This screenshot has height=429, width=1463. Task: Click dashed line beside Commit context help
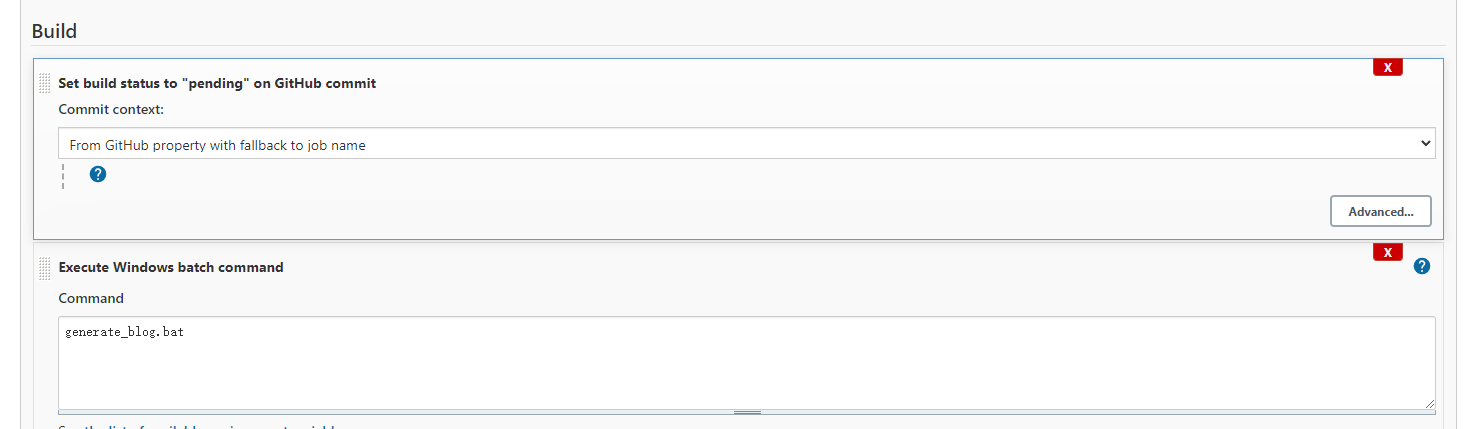pyautogui.click(x=63, y=175)
